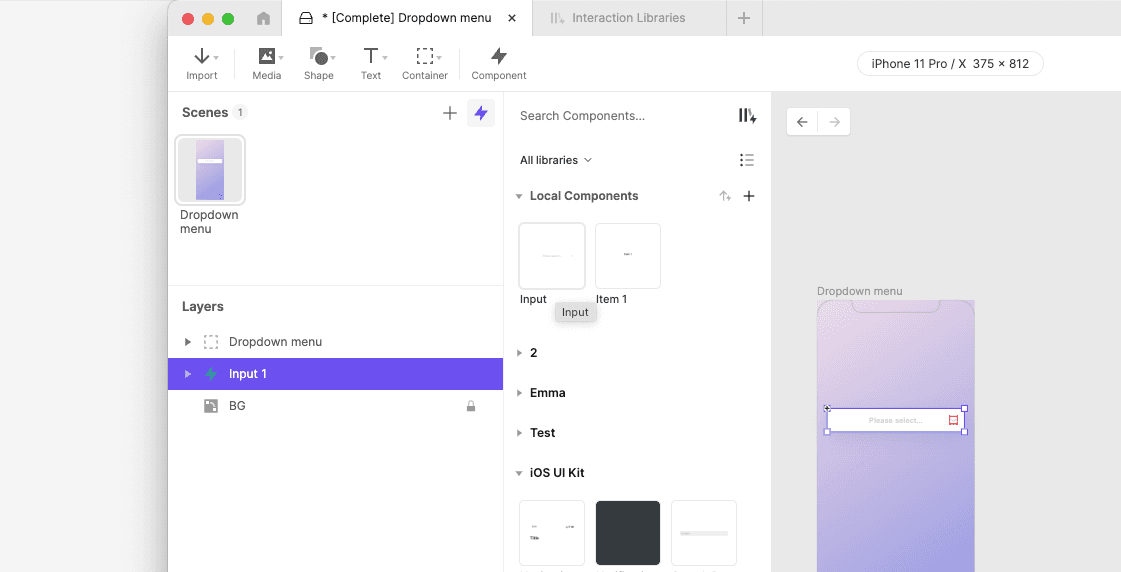
Task: Open interaction libraries icon beside search
Action: coord(747,116)
